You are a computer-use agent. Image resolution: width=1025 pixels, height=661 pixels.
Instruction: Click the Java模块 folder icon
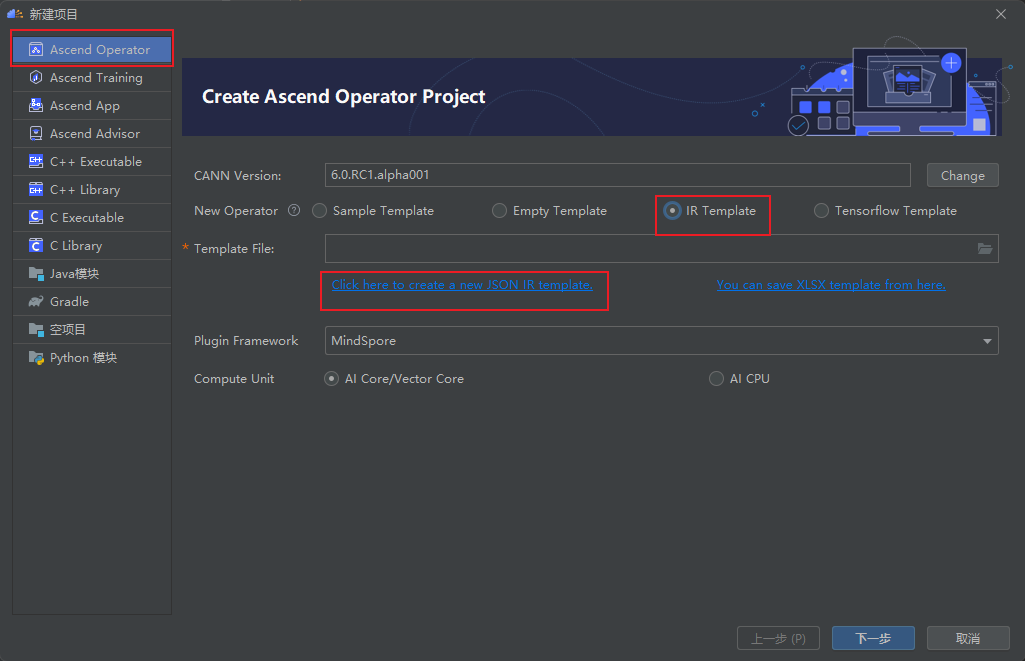tap(36, 273)
